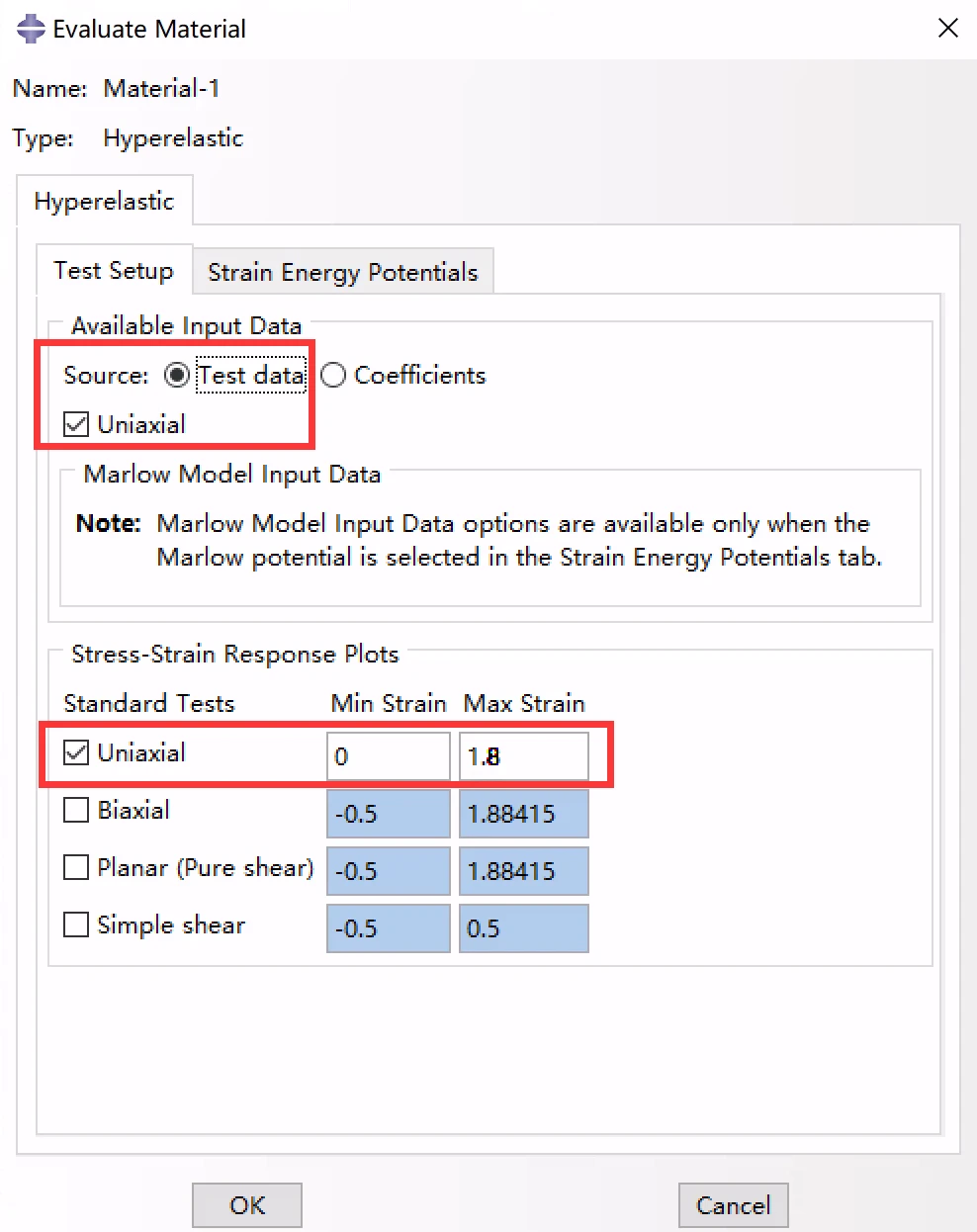Select the Hyperelastic tab

(104, 202)
